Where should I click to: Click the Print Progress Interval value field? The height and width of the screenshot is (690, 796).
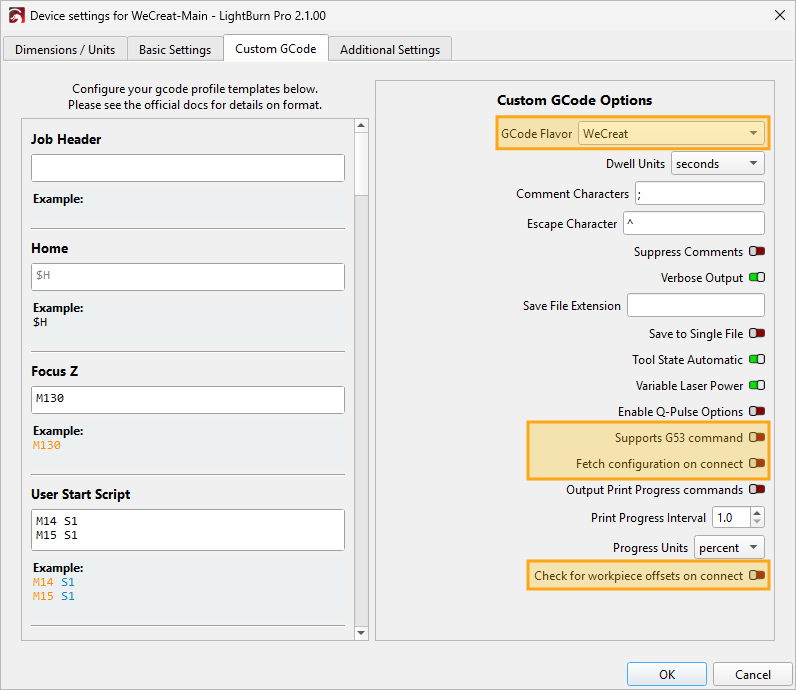click(731, 518)
